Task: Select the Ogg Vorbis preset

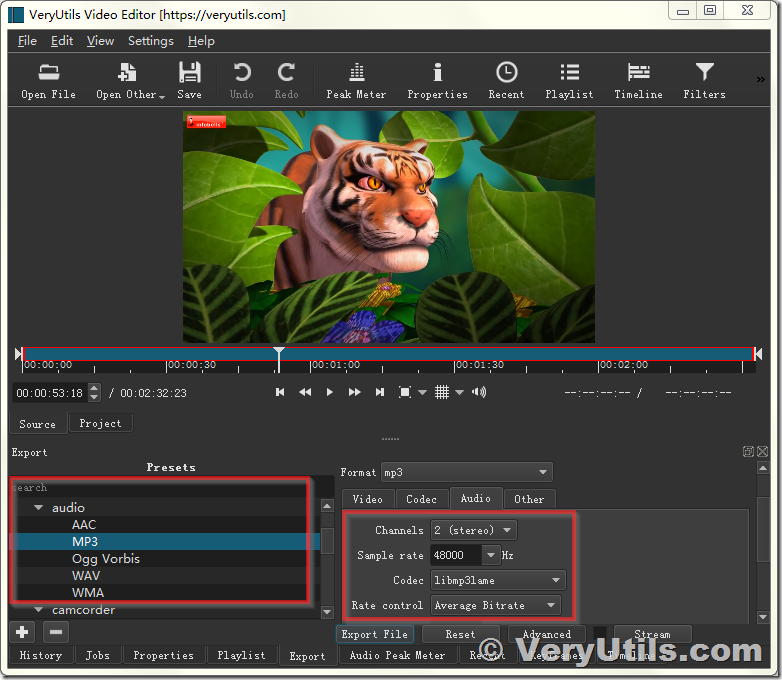Action: click(x=106, y=559)
